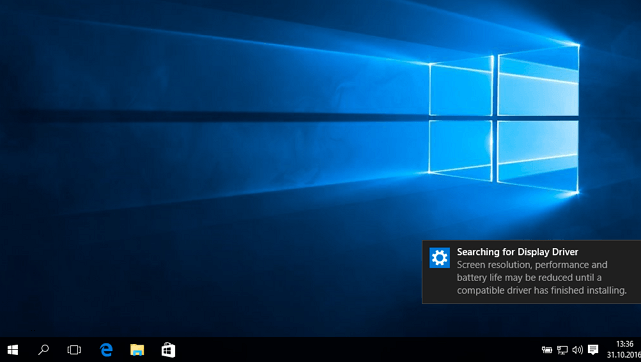Launch Microsoft Edge from taskbar
This screenshot has height=362, width=641.
coord(106,350)
